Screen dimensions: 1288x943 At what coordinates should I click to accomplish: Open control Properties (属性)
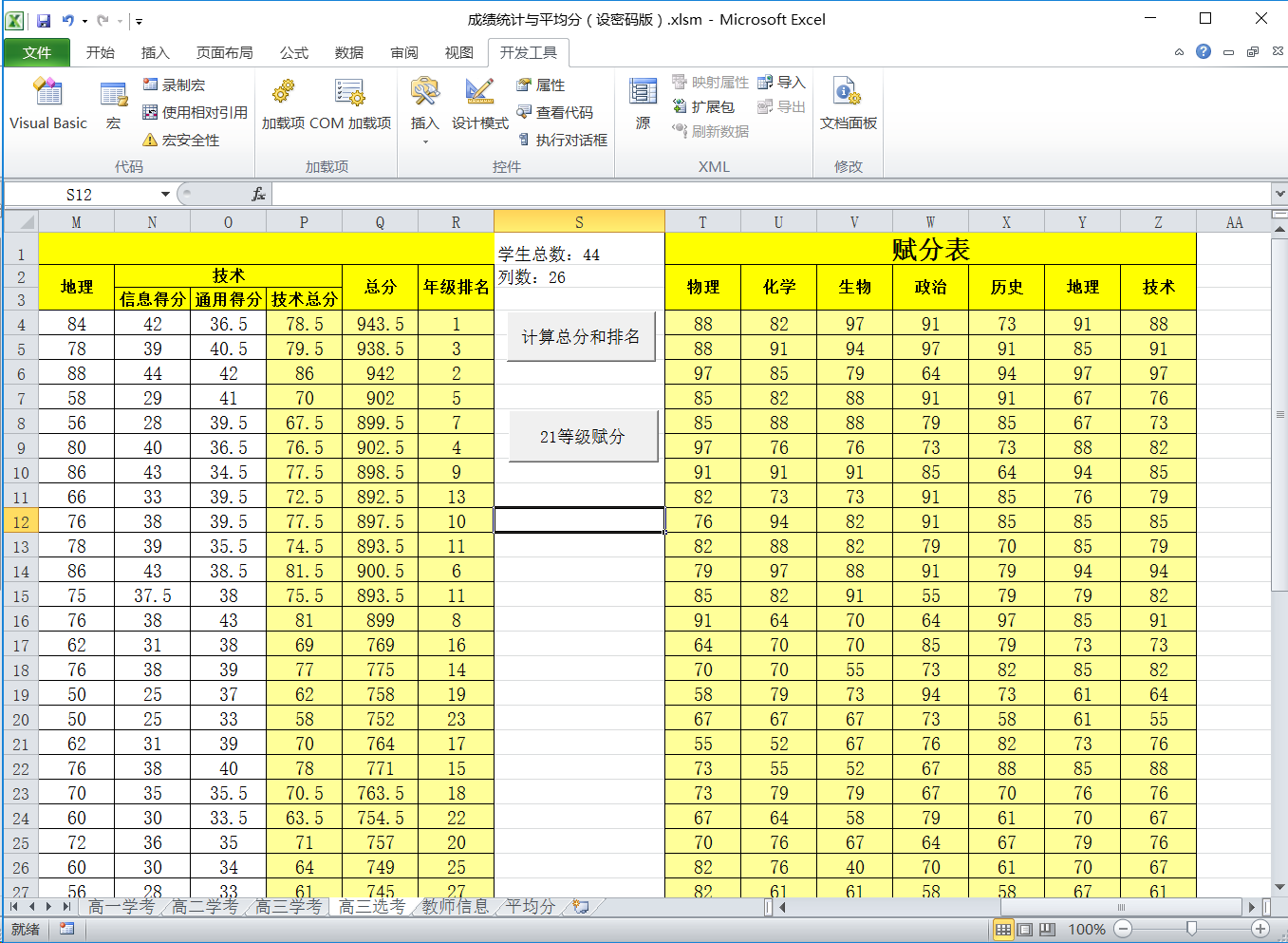541,85
